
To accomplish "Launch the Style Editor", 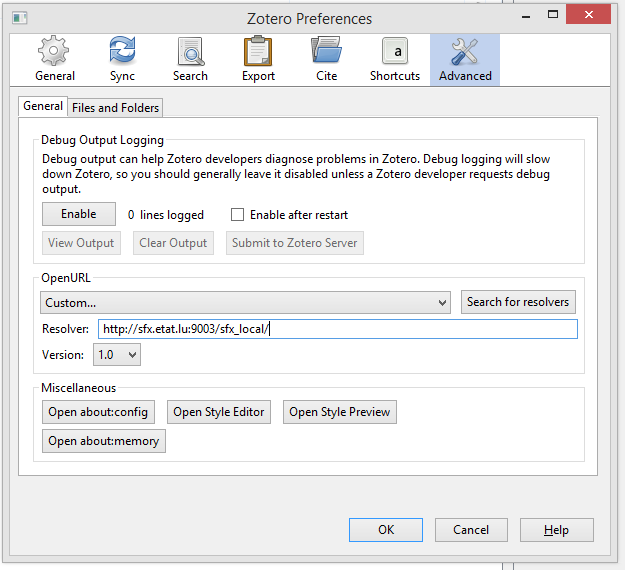I will (x=218, y=412).
